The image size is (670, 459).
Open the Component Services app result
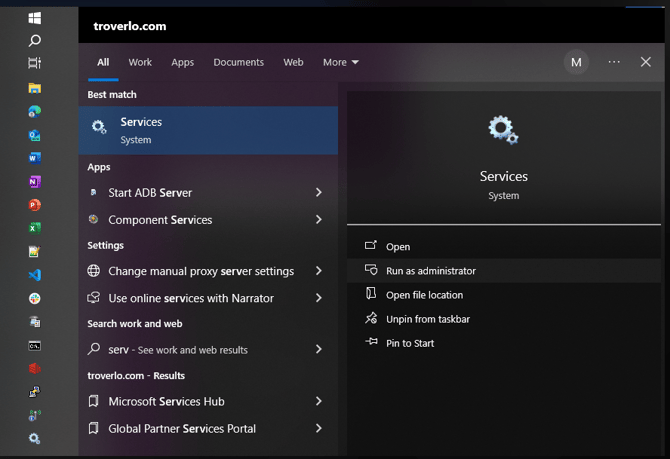[x=208, y=220]
